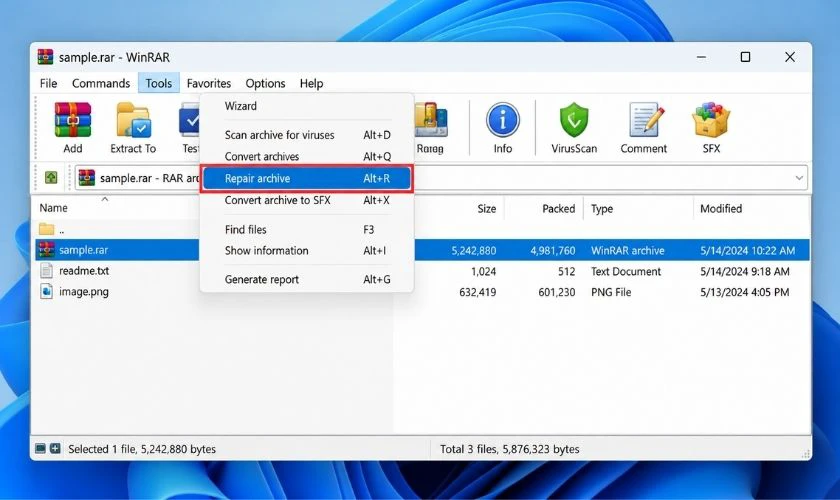Select Generate report menu entry
Image resolution: width=840 pixels, height=500 pixels.
coord(306,279)
